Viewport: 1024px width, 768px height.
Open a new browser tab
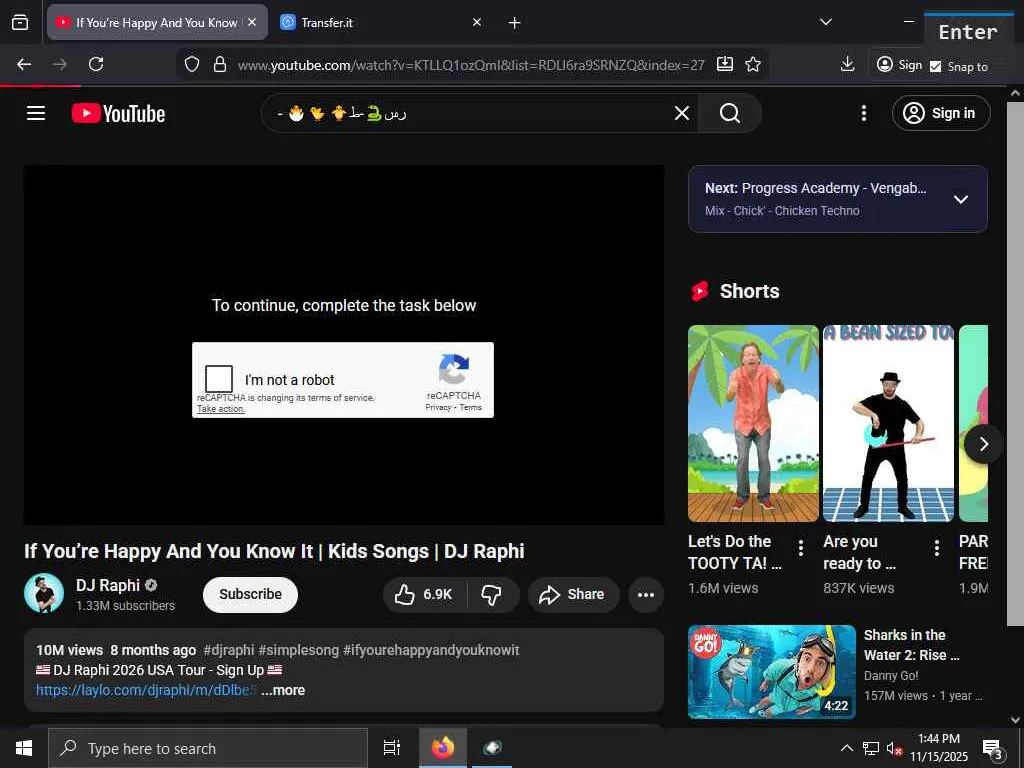(514, 23)
